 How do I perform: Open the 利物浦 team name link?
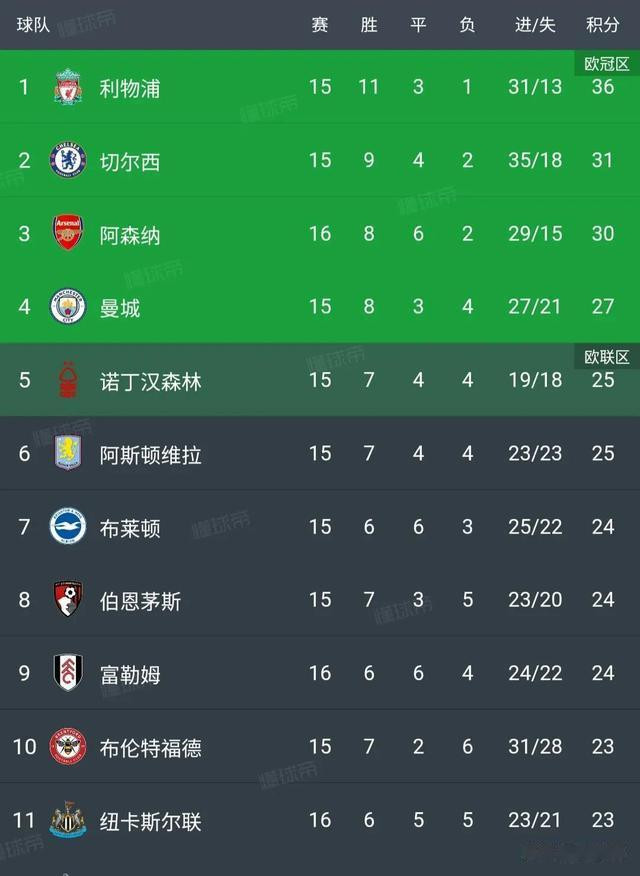[x=130, y=88]
